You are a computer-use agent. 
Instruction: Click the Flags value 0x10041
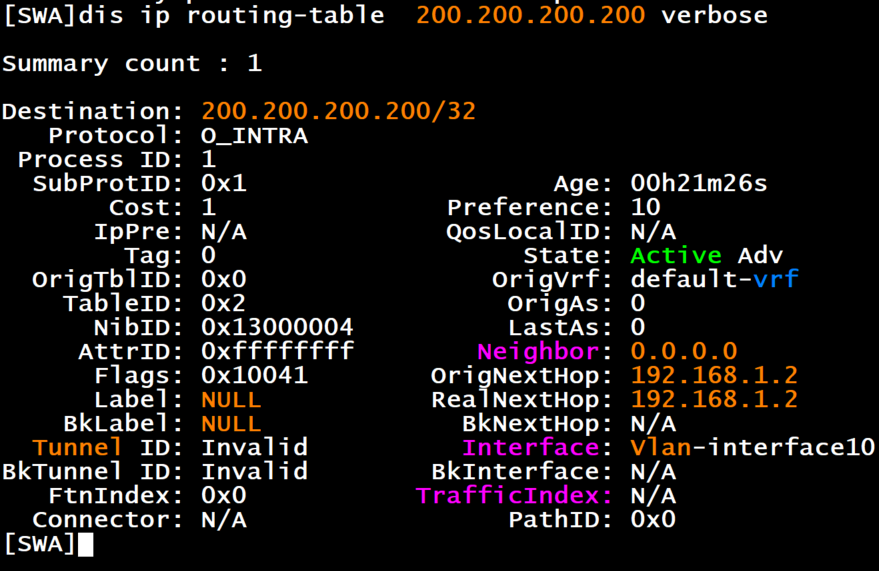(255, 375)
